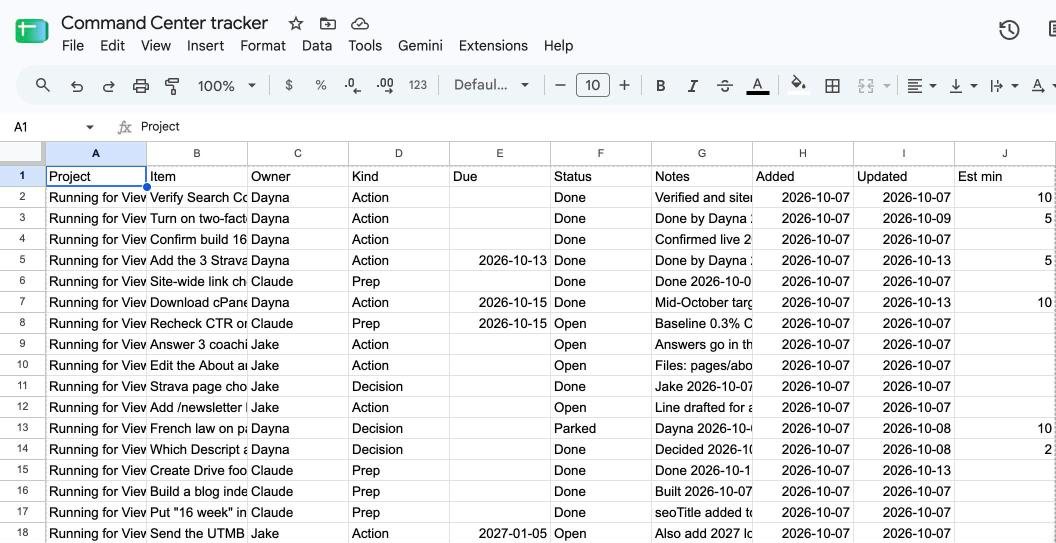
Task: Format as currency with dollar sign
Action: pos(289,86)
